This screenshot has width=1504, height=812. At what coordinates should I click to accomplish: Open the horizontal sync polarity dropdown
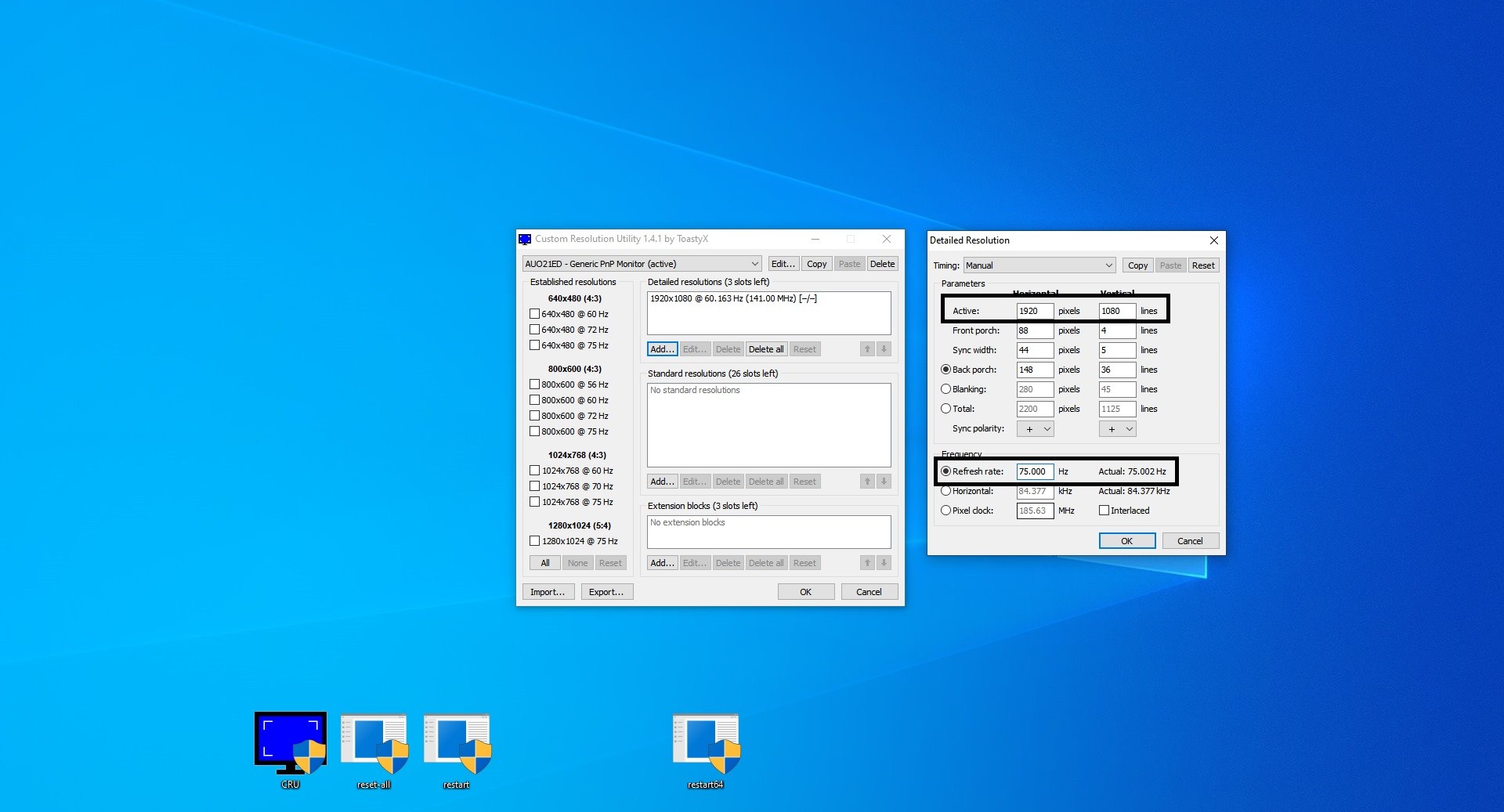[1035, 429]
